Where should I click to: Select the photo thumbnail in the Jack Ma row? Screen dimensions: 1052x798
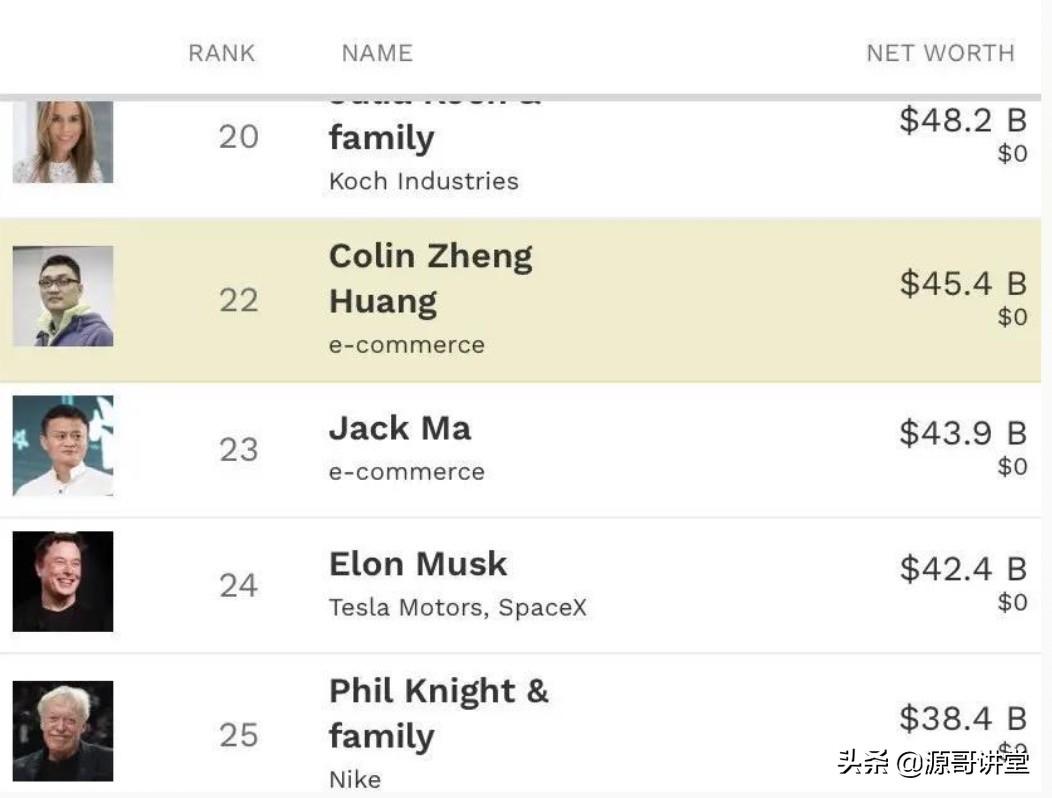pos(63,446)
